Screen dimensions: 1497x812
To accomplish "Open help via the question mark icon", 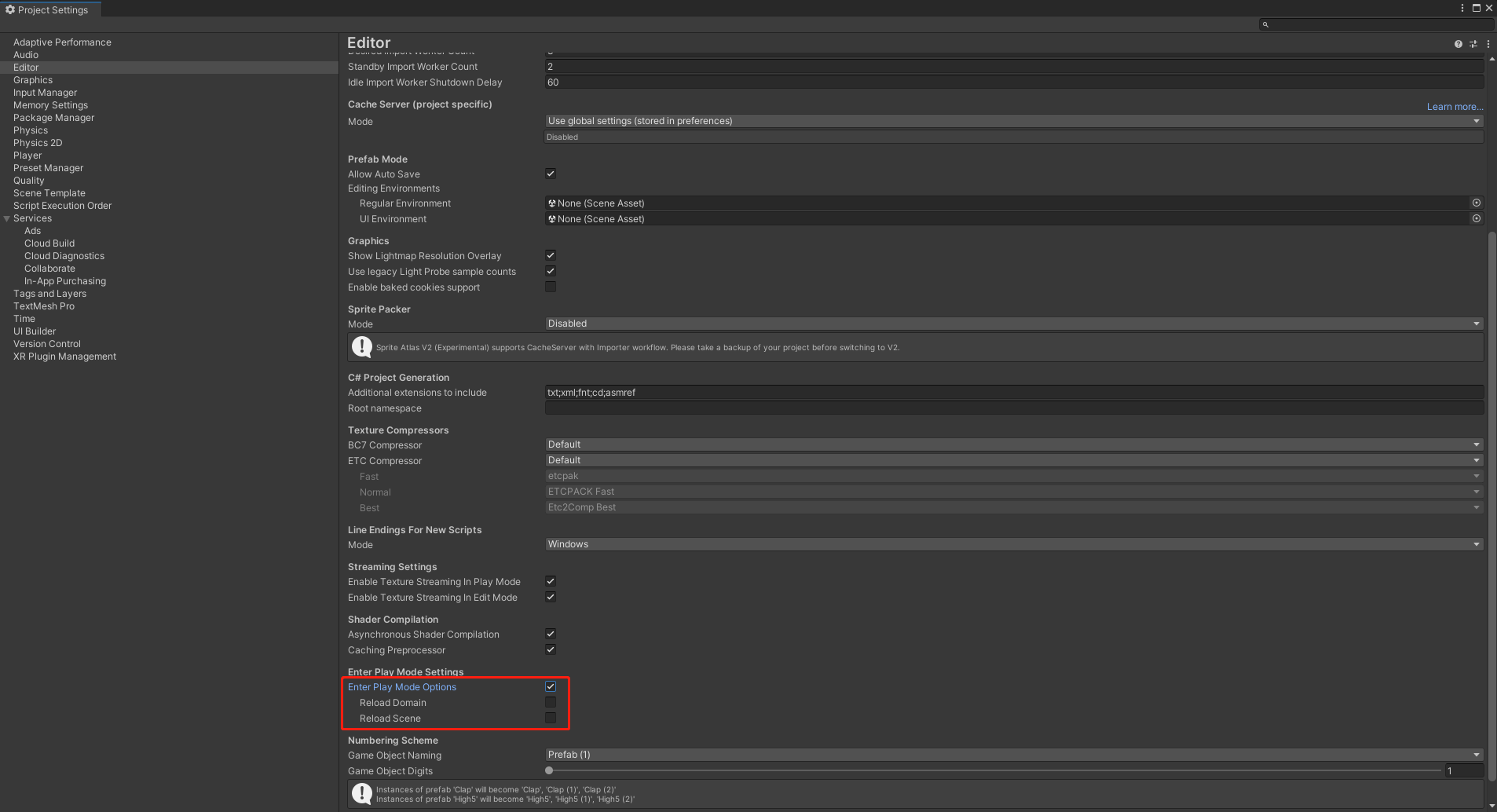I will pyautogui.click(x=1458, y=44).
